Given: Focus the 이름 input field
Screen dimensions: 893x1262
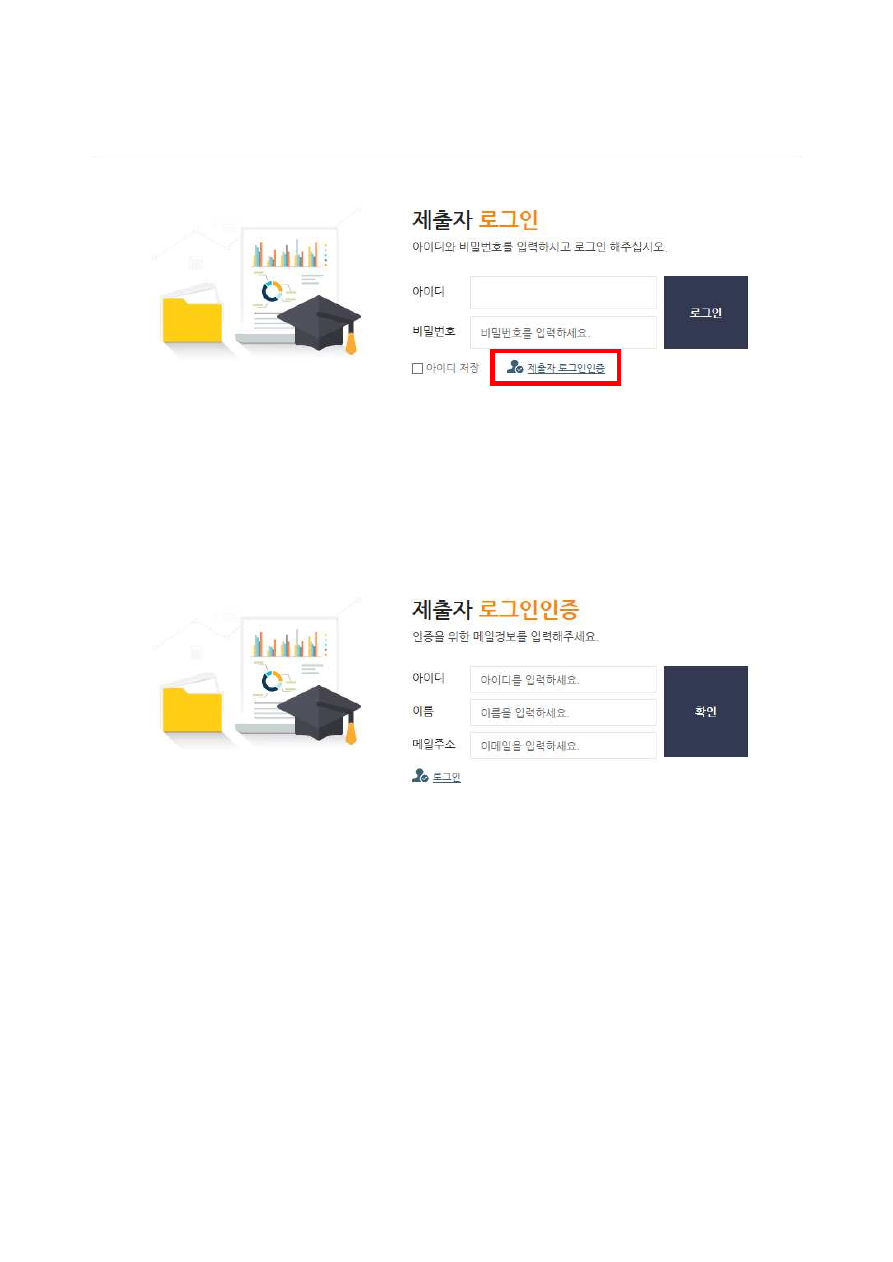Looking at the screenshot, I should click(564, 712).
